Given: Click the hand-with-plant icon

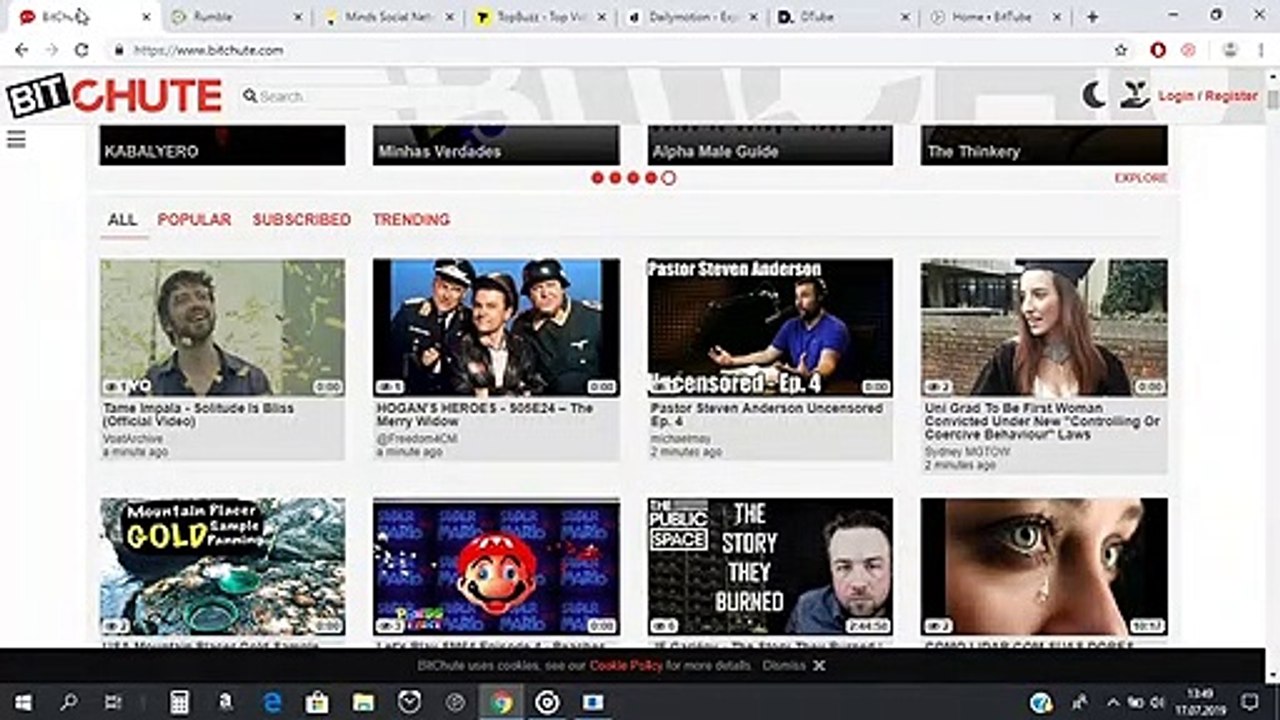Looking at the screenshot, I should (1133, 96).
